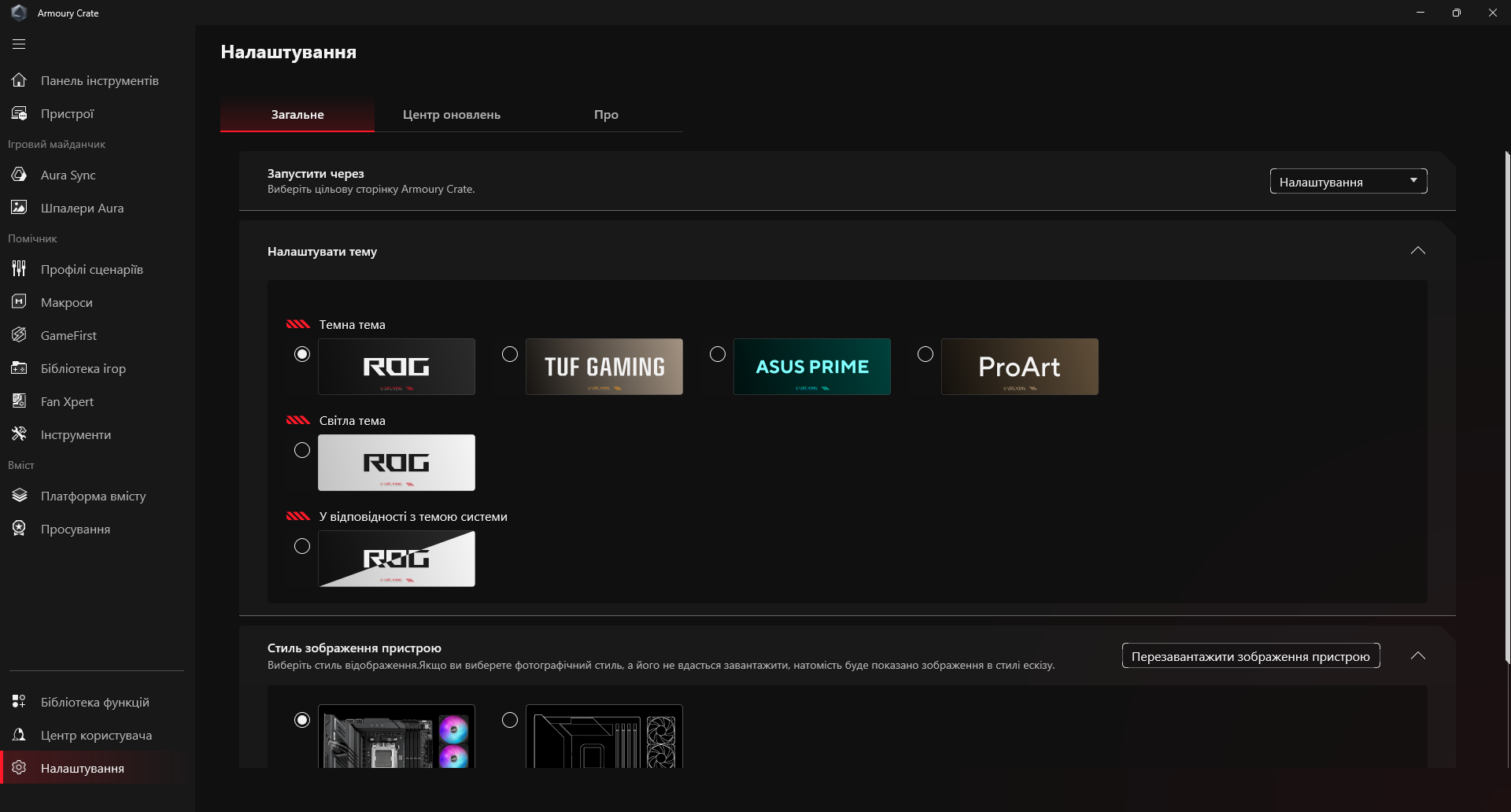Screen dimensions: 1511x812
Task: Open Aura Sync menu item
Action: pos(98,175)
